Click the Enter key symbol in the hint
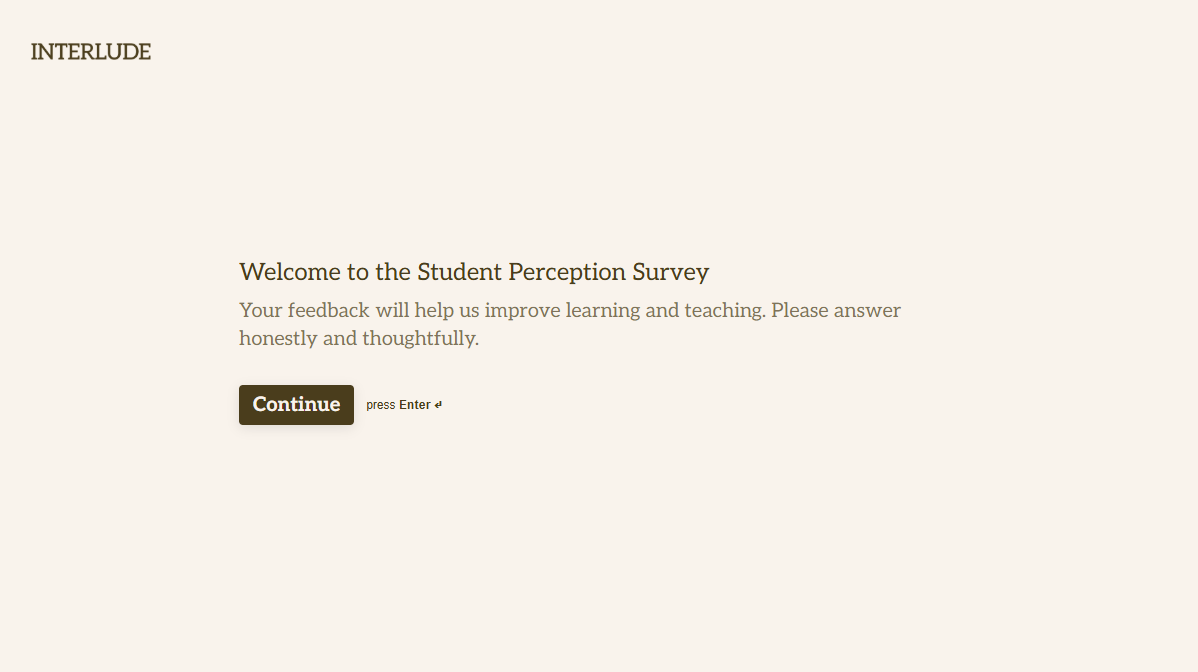Image resolution: width=1198 pixels, height=672 pixels. tap(439, 404)
